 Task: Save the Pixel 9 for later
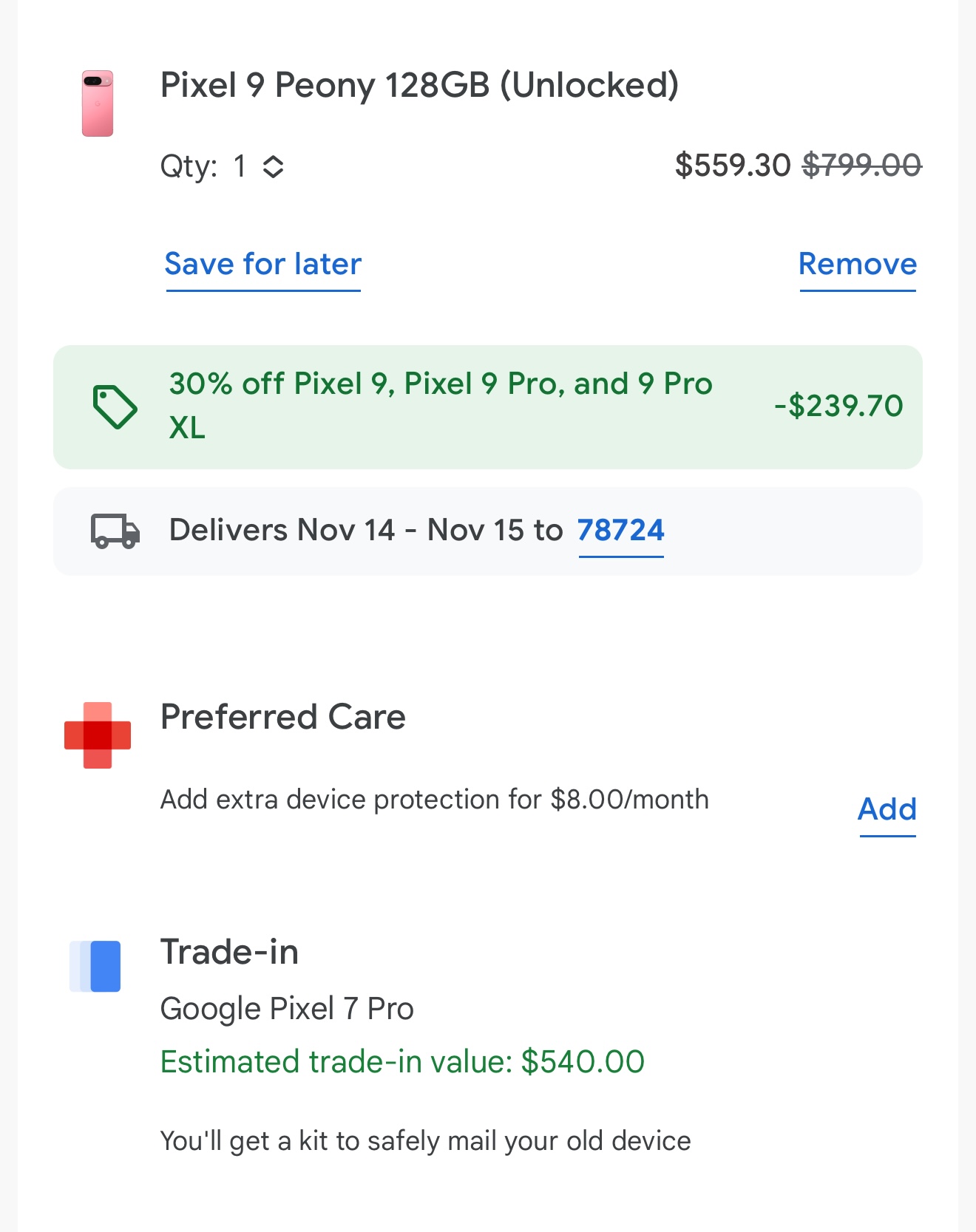click(262, 265)
